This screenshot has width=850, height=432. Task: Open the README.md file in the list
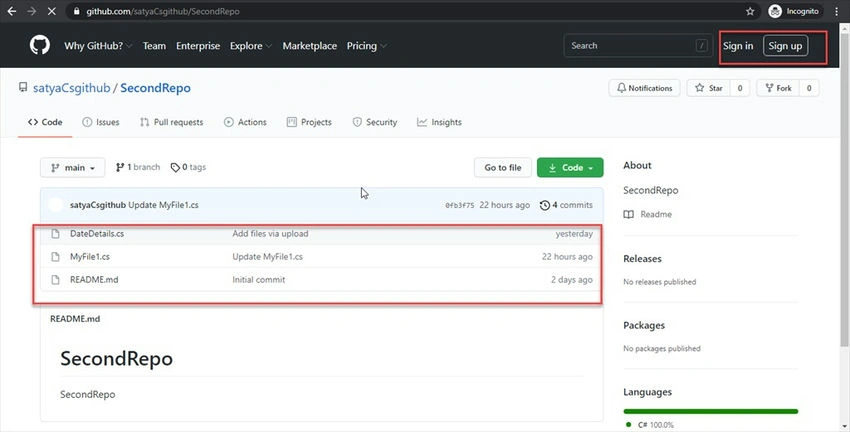click(x=94, y=280)
